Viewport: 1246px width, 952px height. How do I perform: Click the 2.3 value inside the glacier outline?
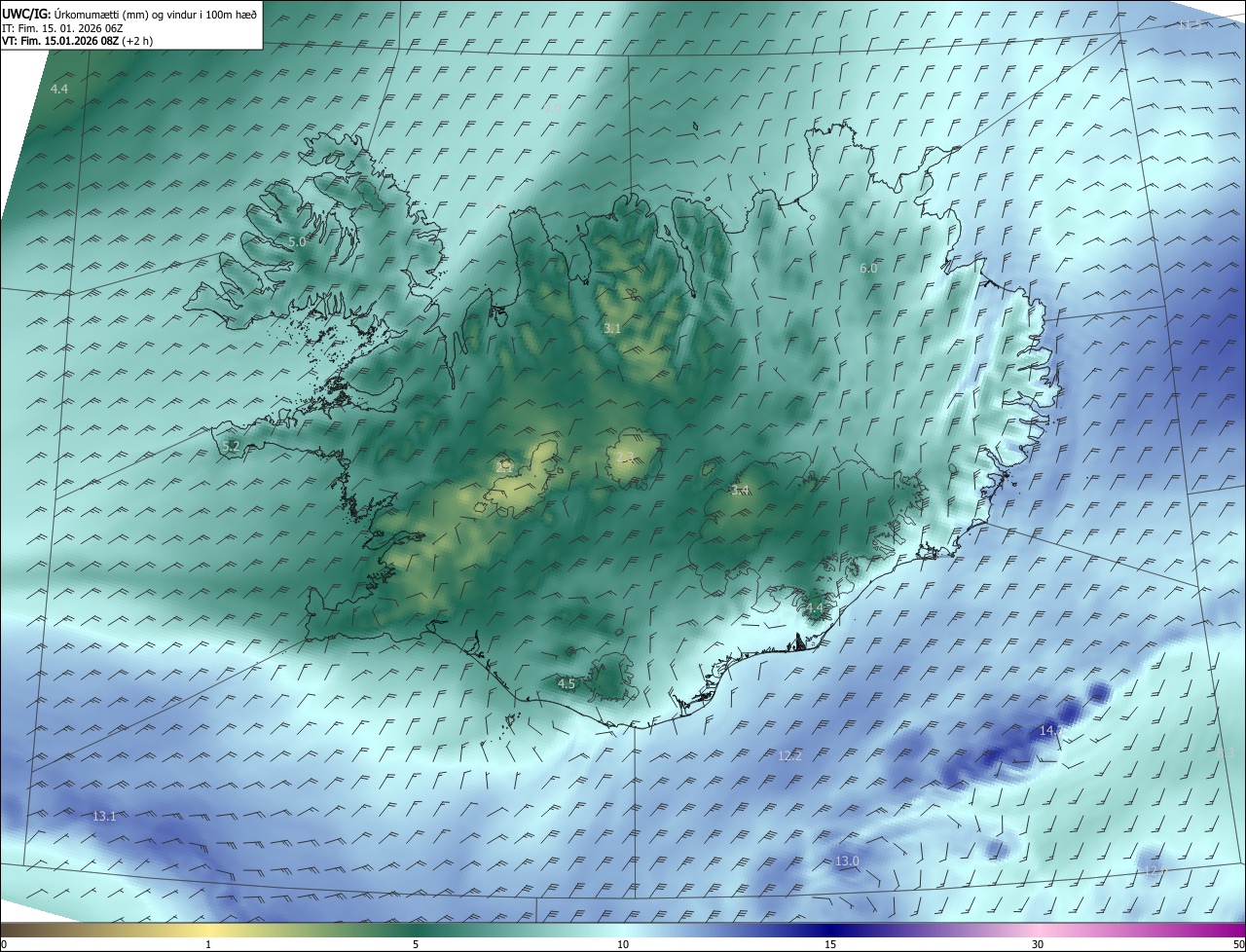pos(626,458)
